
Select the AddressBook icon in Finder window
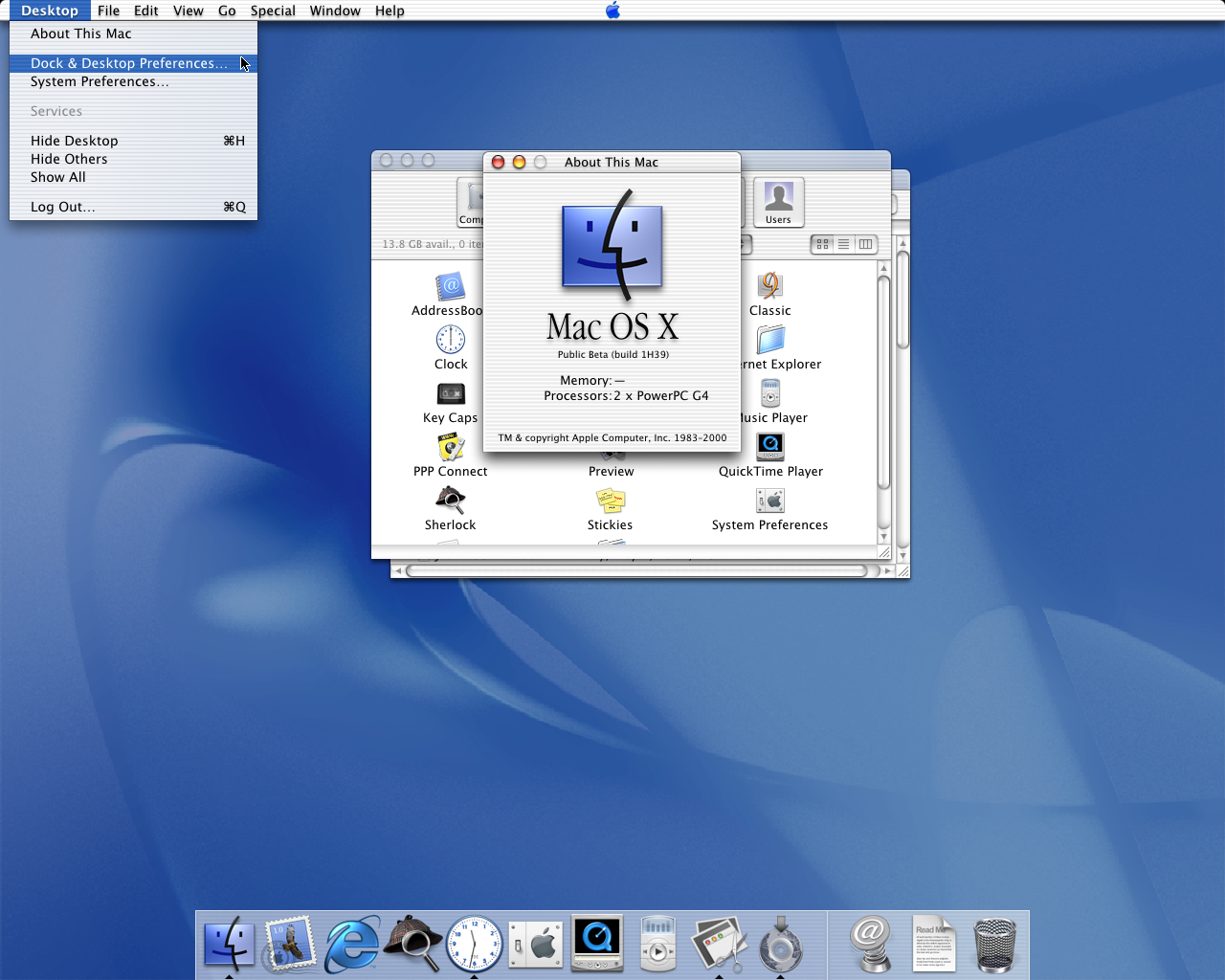coord(450,286)
